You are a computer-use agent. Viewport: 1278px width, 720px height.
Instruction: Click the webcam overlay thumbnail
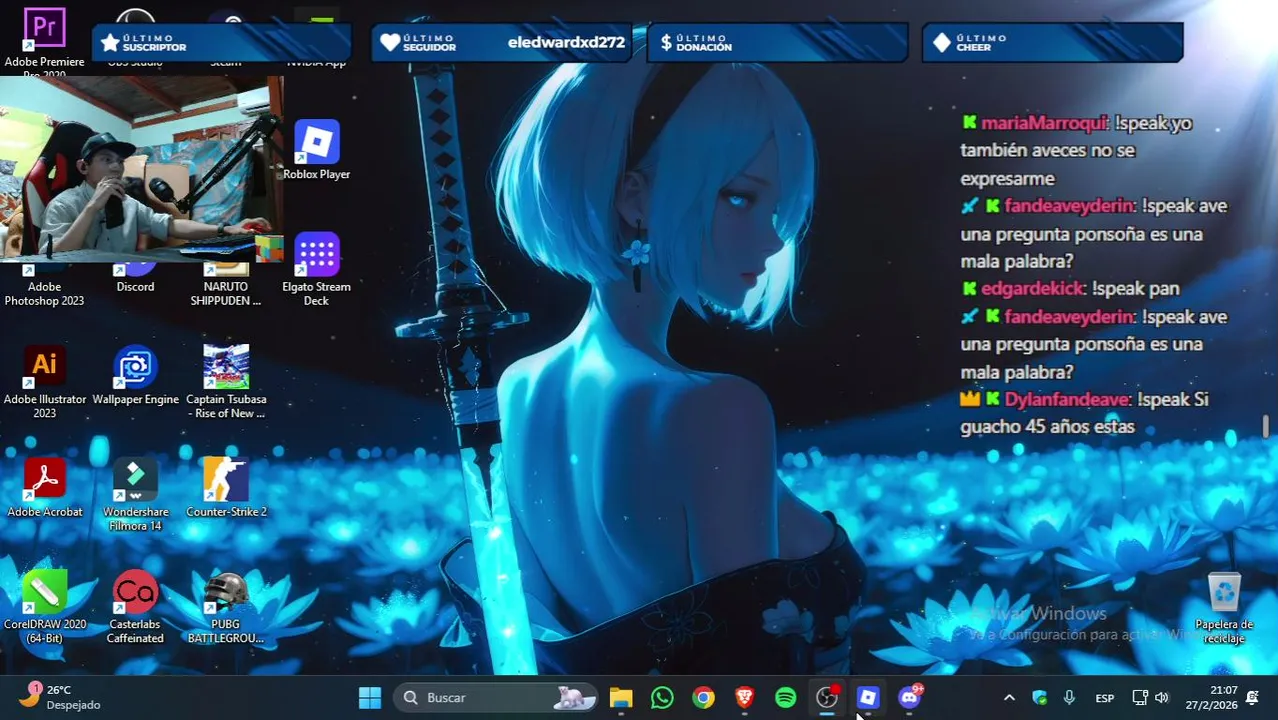[x=141, y=169]
